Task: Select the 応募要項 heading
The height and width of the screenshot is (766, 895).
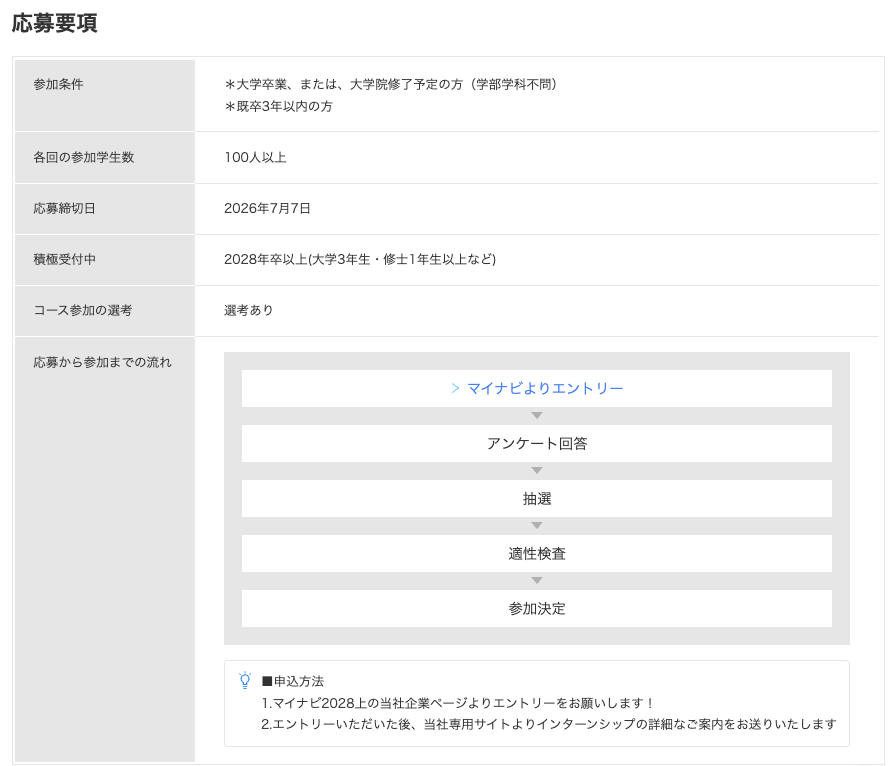Action: 55,23
